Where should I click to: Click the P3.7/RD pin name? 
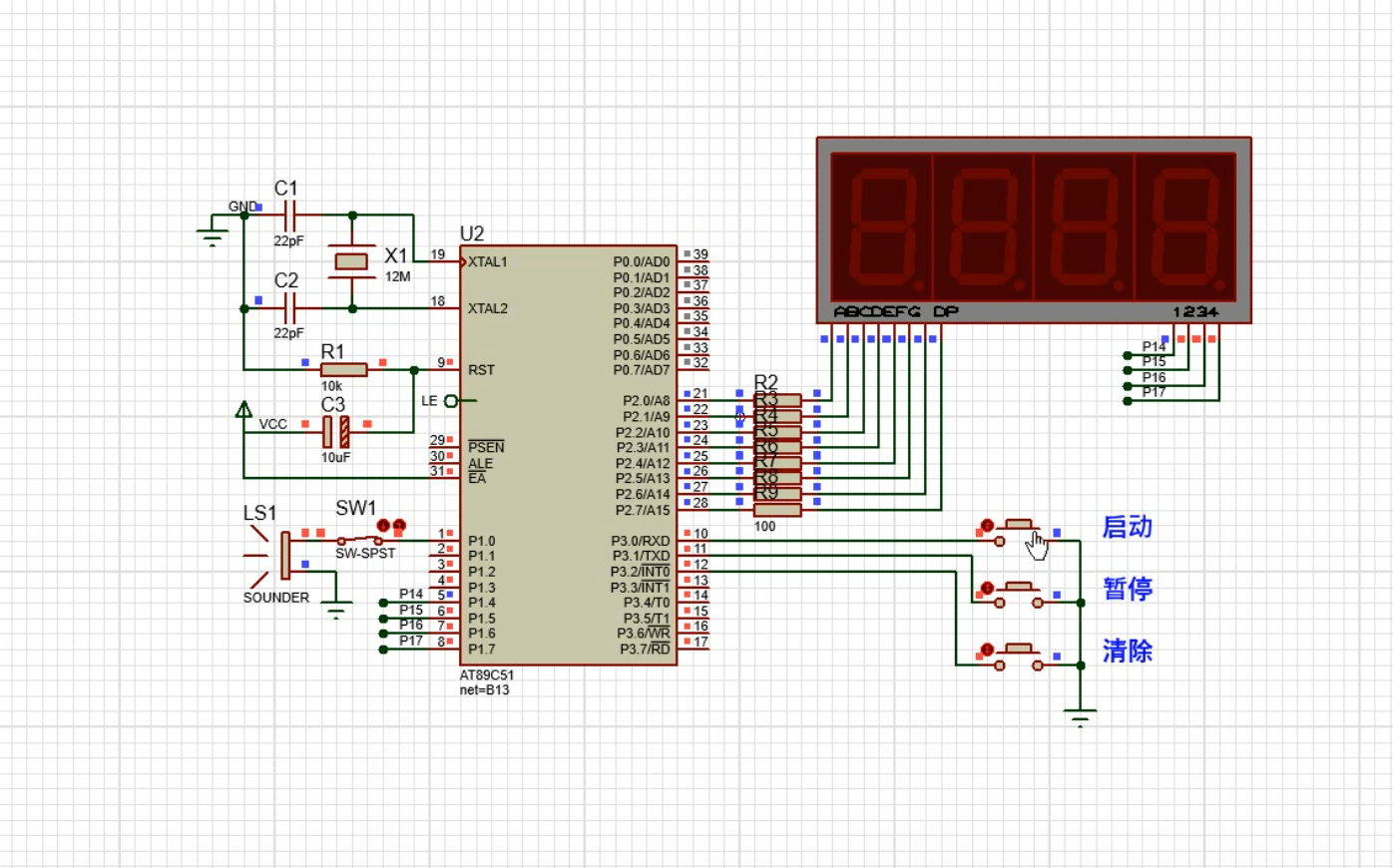click(645, 650)
